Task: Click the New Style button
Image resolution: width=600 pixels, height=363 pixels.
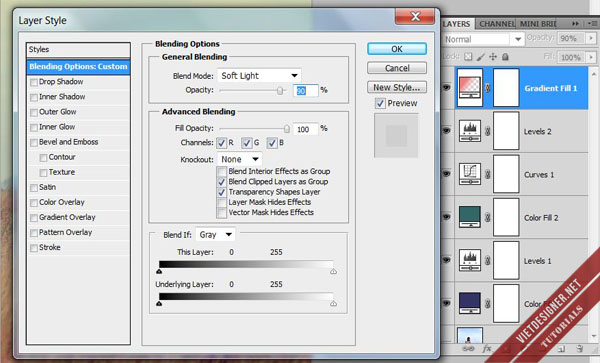Action: (x=397, y=87)
